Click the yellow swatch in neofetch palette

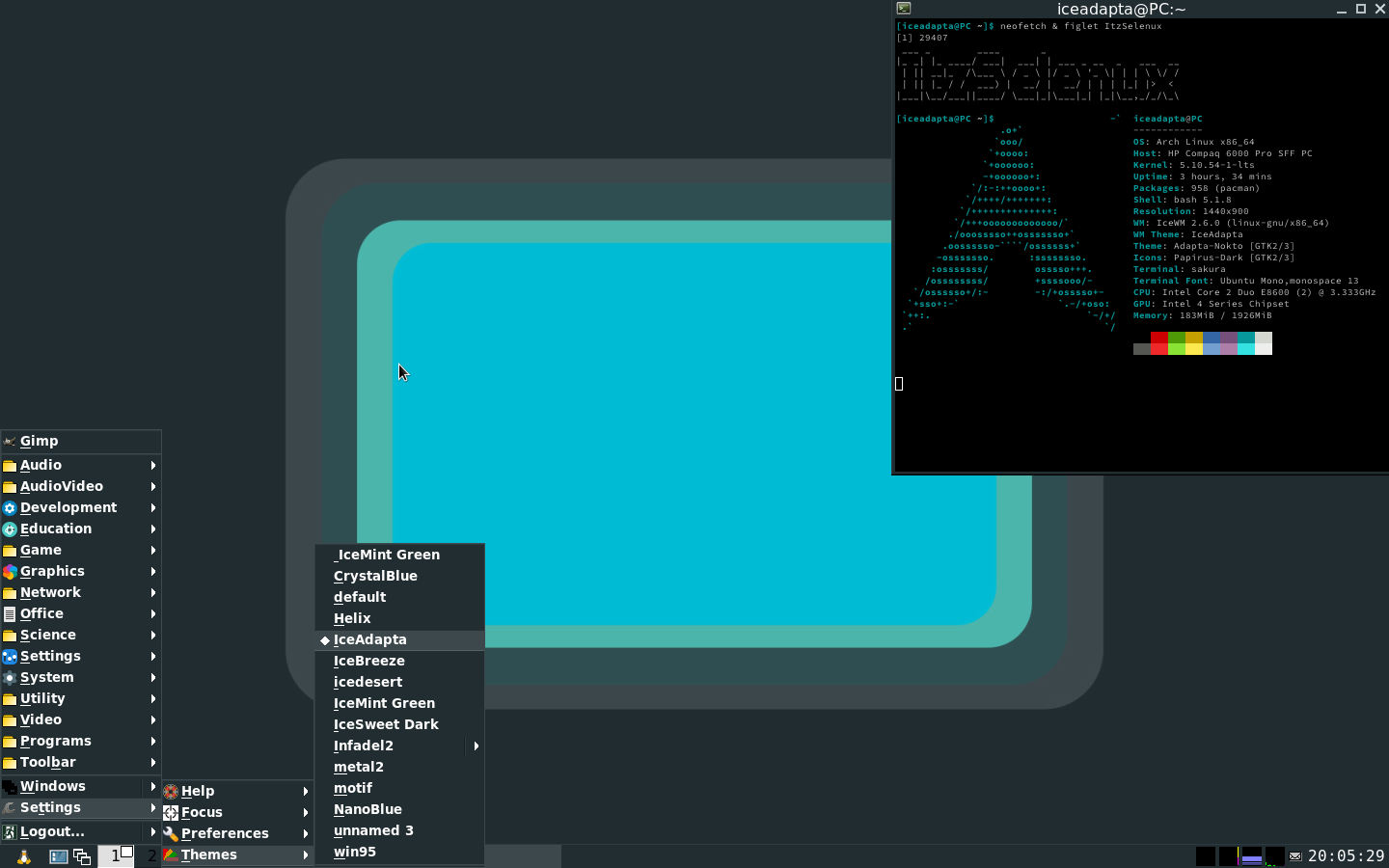1194,343
